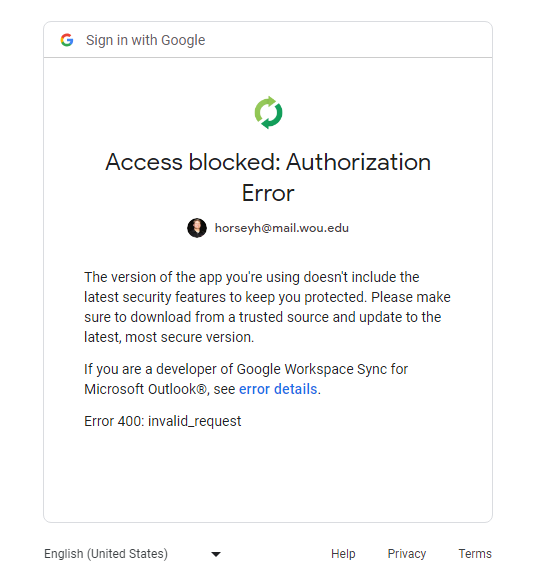Open the Terms link in footer
The image size is (539, 586).
(475, 553)
